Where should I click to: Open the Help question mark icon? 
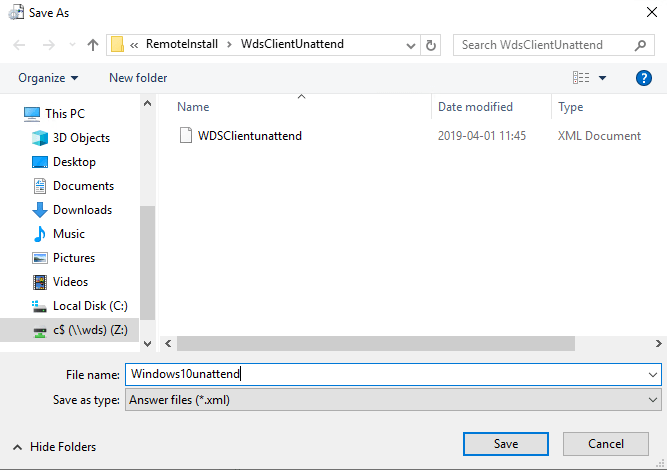(x=644, y=78)
